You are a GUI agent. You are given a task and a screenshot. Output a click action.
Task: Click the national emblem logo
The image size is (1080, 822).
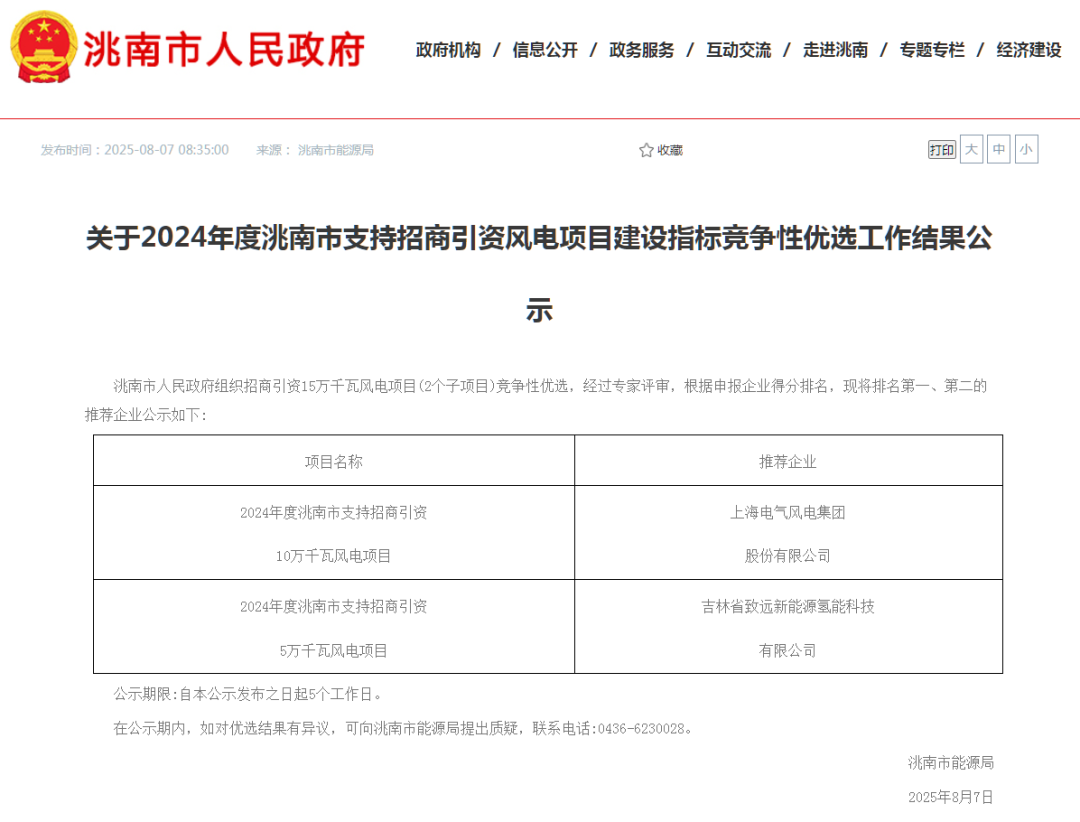(x=43, y=48)
